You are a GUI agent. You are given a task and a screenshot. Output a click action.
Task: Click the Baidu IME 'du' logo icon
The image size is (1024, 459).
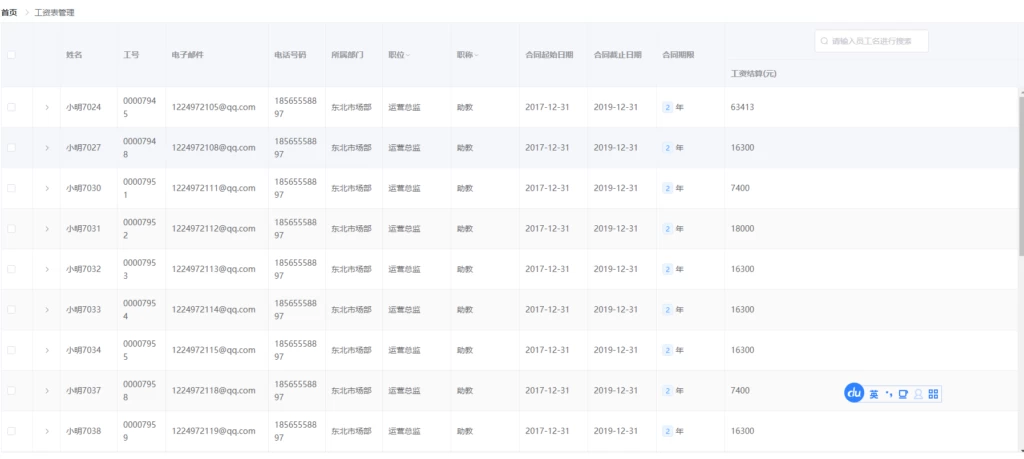point(855,394)
